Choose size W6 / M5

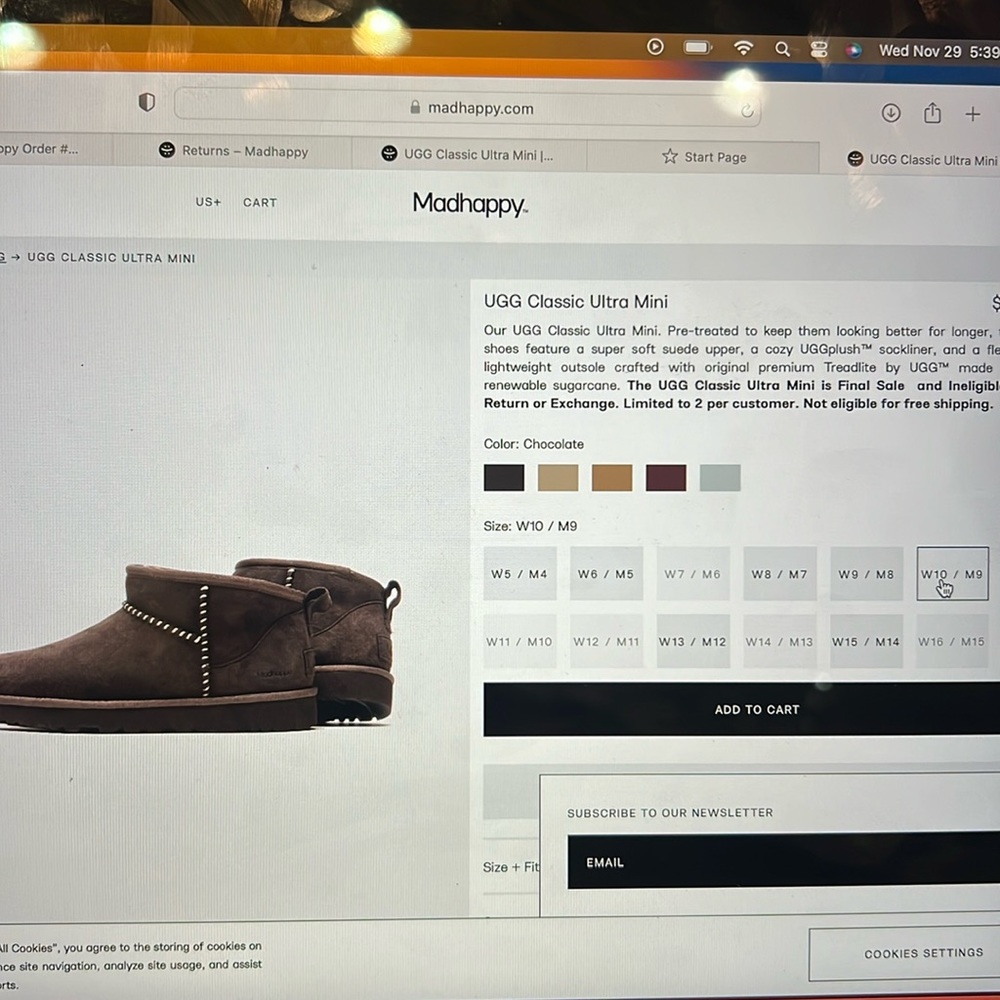606,573
